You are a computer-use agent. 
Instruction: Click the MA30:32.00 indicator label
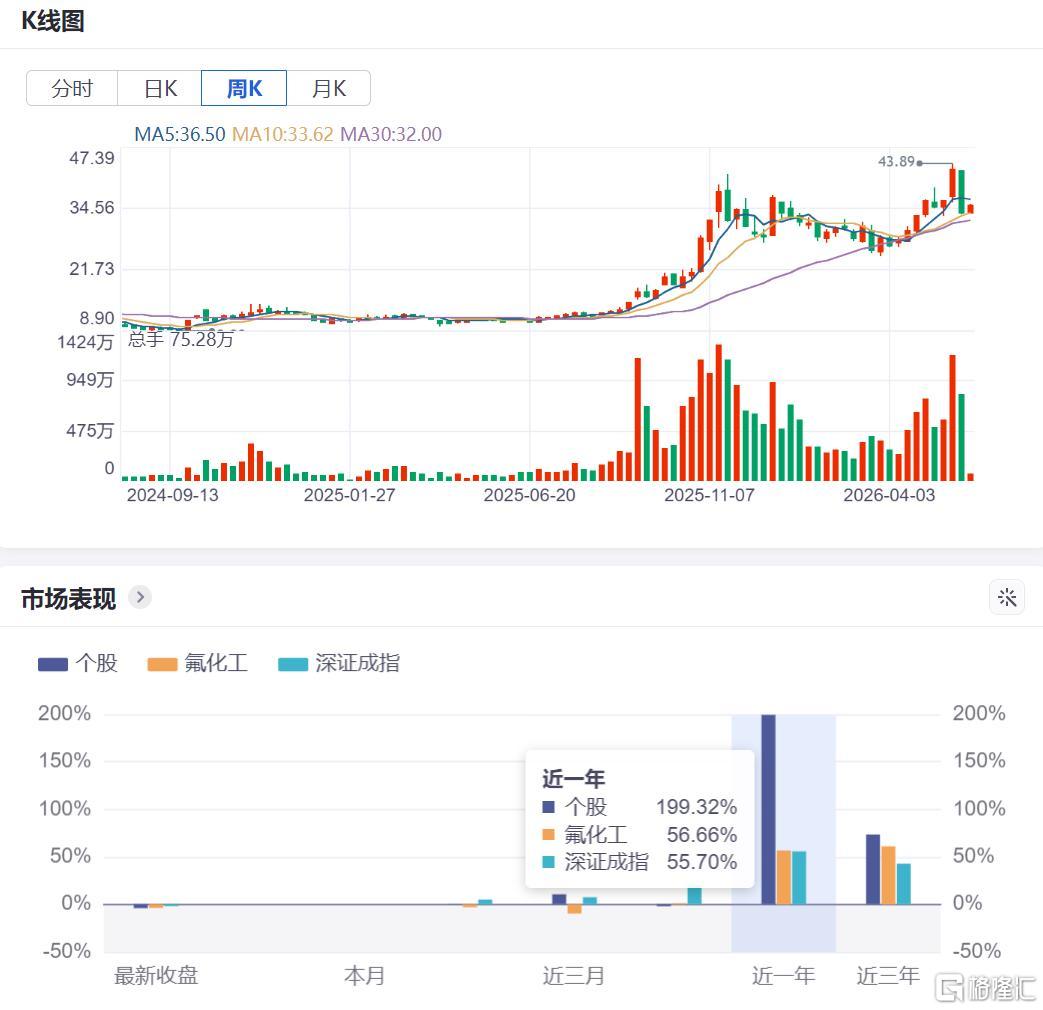tap(391, 134)
